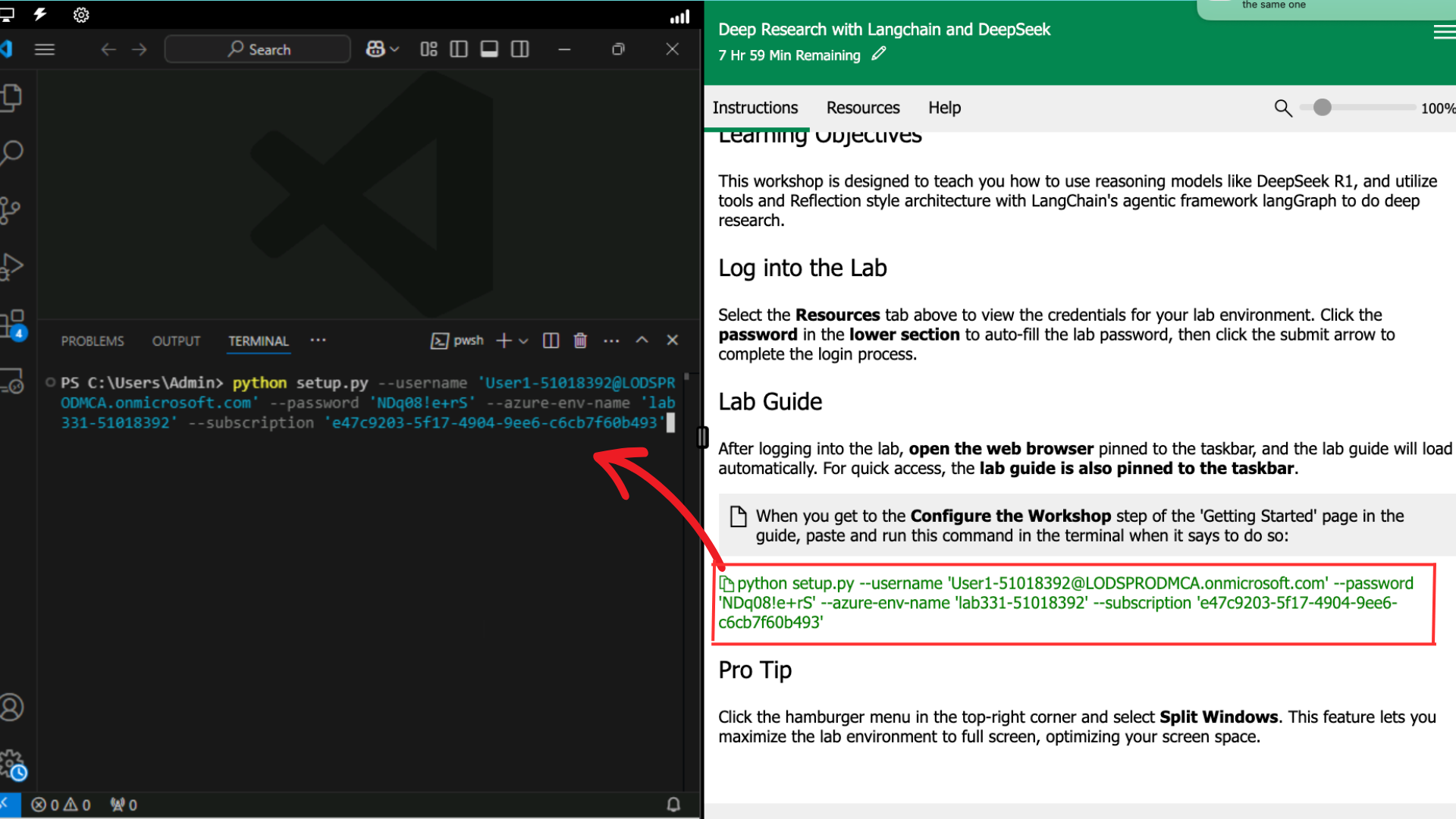
Task: Open the Accounts menu in activity bar
Action: (x=11, y=707)
